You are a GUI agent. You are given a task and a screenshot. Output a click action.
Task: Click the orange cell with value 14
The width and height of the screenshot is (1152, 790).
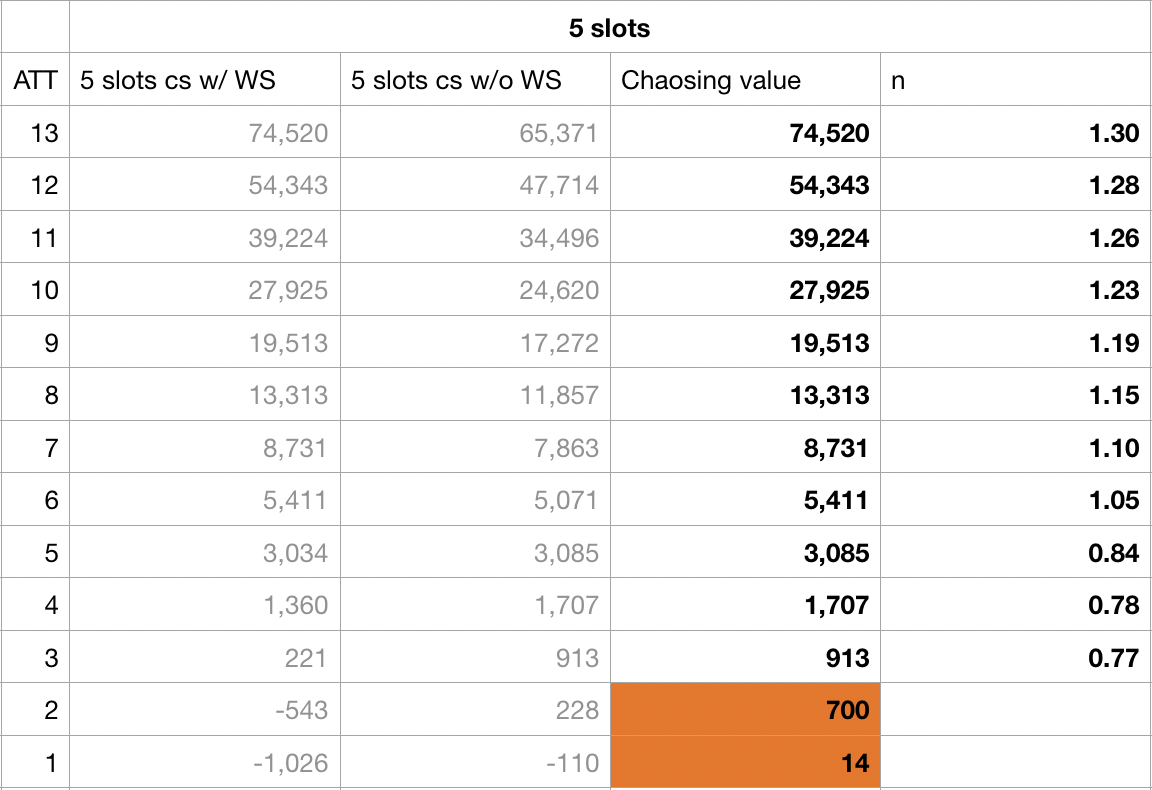745,763
